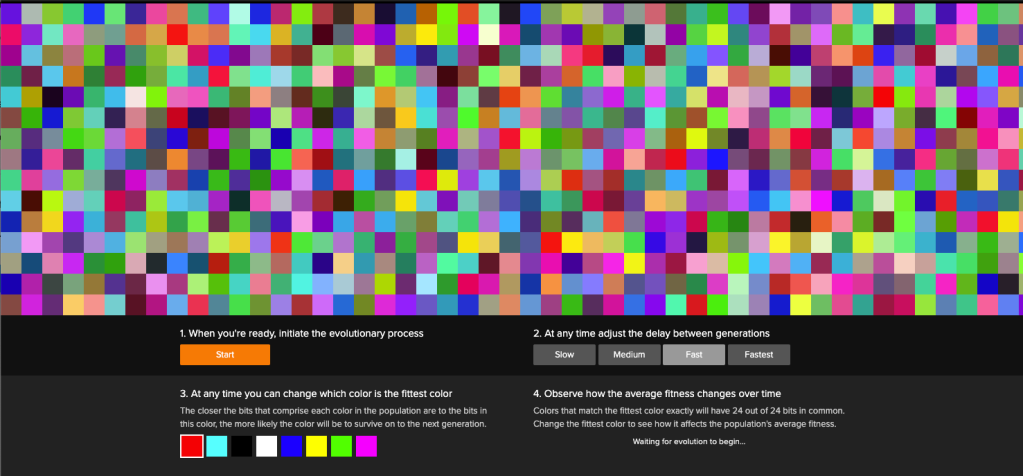Pick yellow as the fittest color
The height and width of the screenshot is (476, 1023).
(x=316, y=446)
